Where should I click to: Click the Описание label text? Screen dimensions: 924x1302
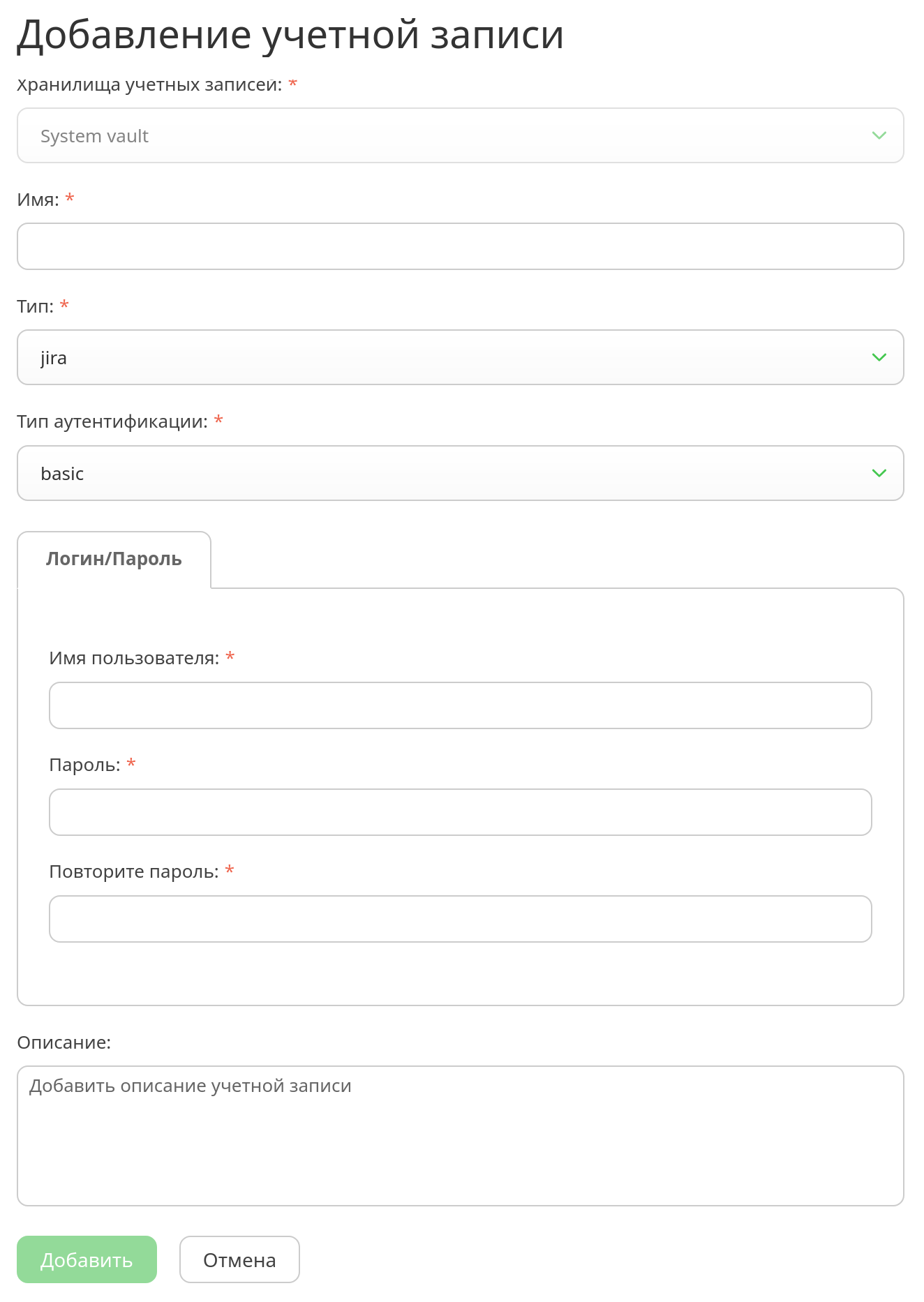coord(64,1042)
